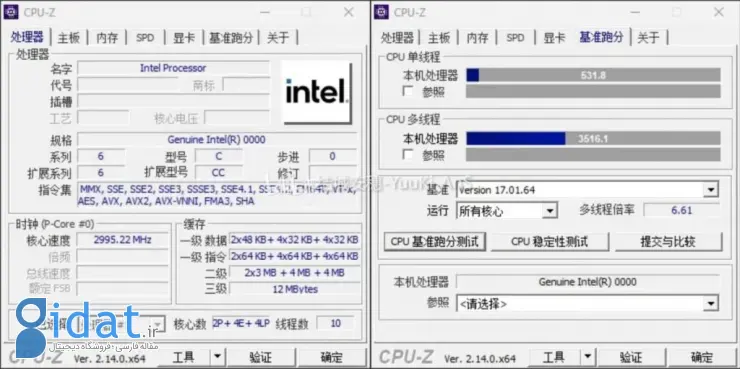Image resolution: width=740 pixels, height=369 pixels.
Task: Click 扩展系列 value 6
Action: pyautogui.click(x=101, y=173)
